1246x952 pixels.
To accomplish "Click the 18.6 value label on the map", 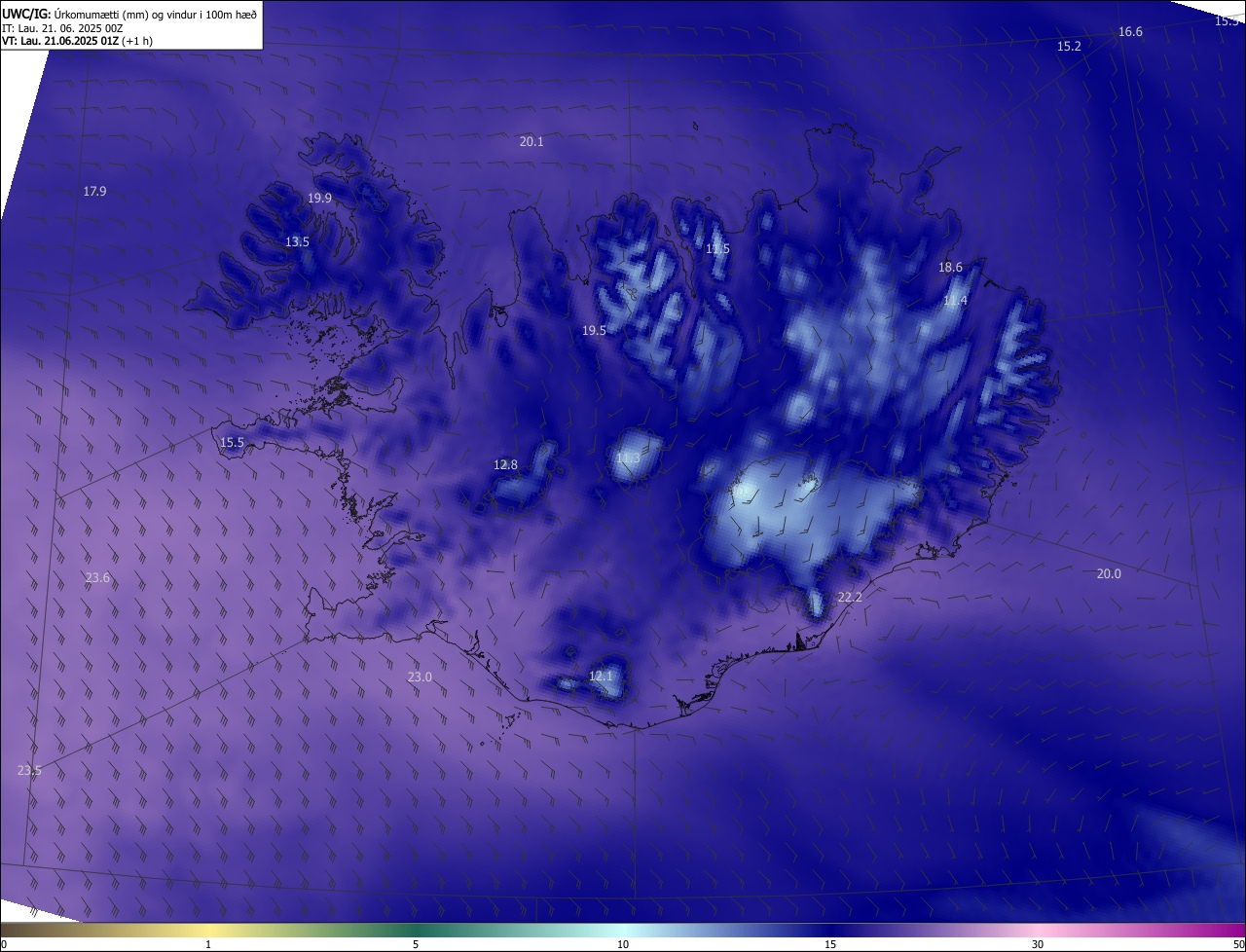I will pos(950,268).
